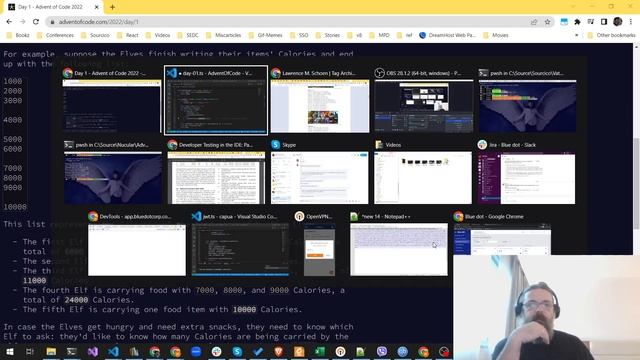Open the SSO bookmarks folder
Viewport: 640px width, 360px height.
point(299,35)
